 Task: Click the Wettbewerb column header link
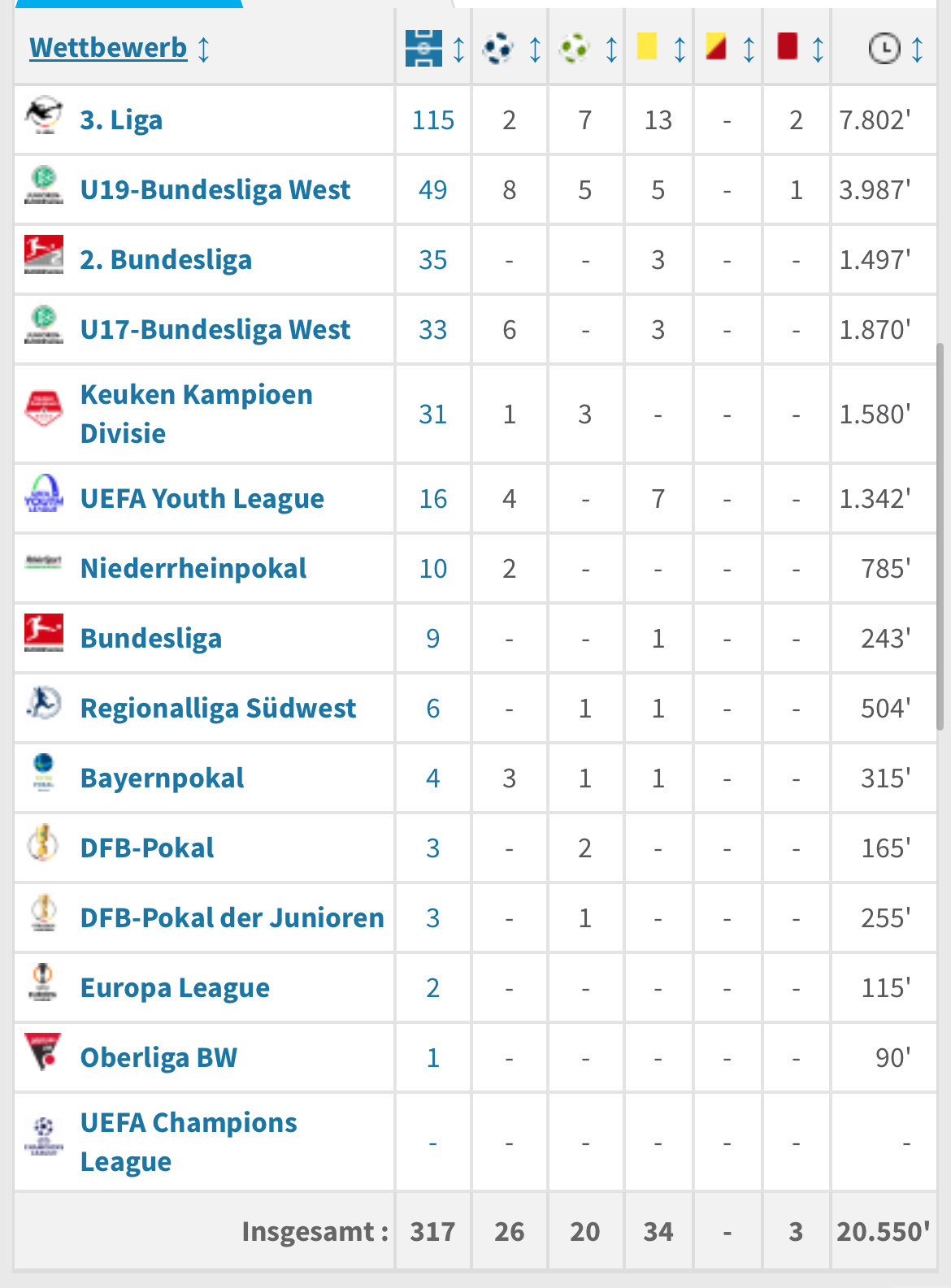pos(108,48)
